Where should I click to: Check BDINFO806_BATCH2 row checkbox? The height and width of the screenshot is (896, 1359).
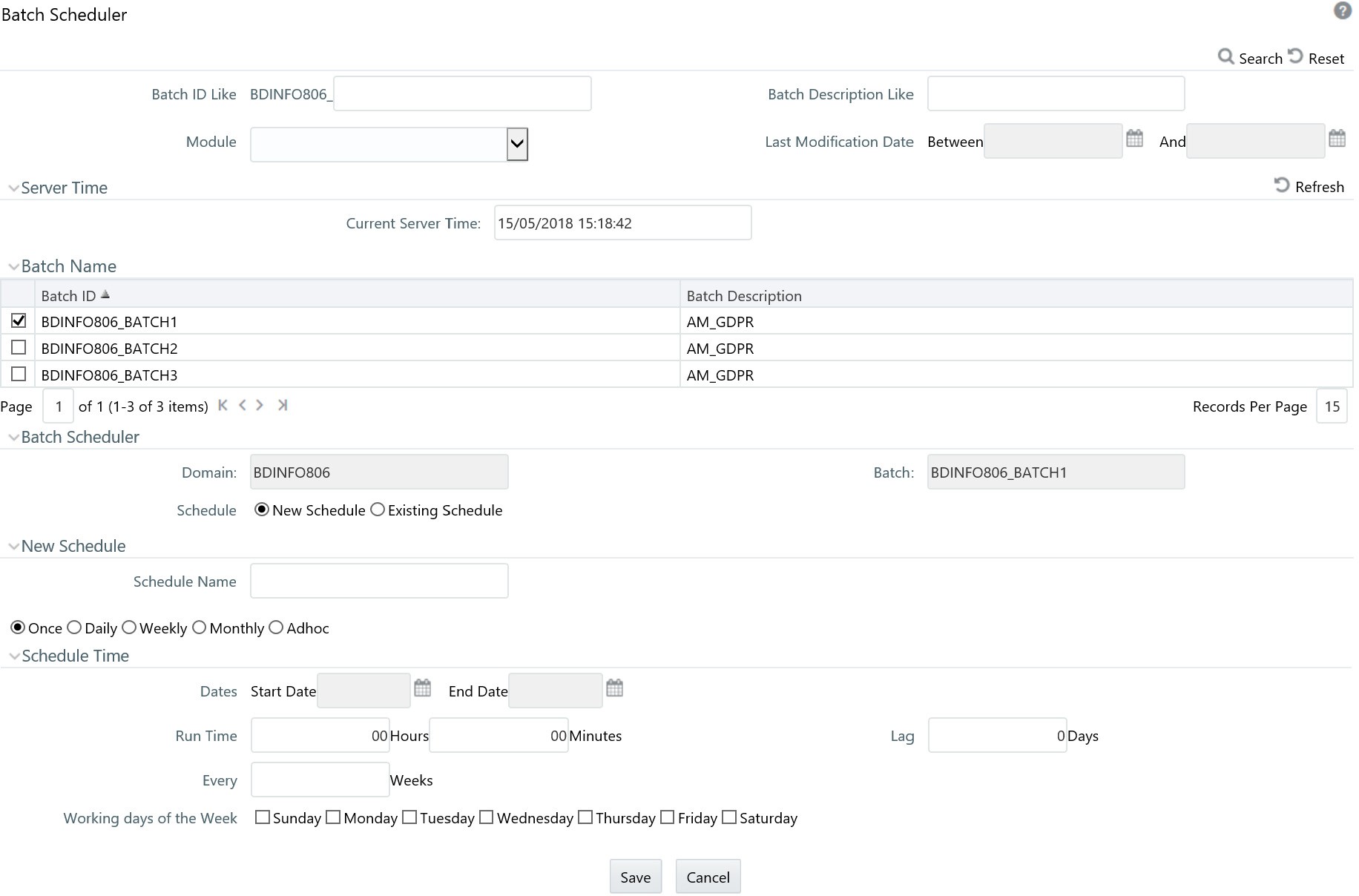[19, 347]
